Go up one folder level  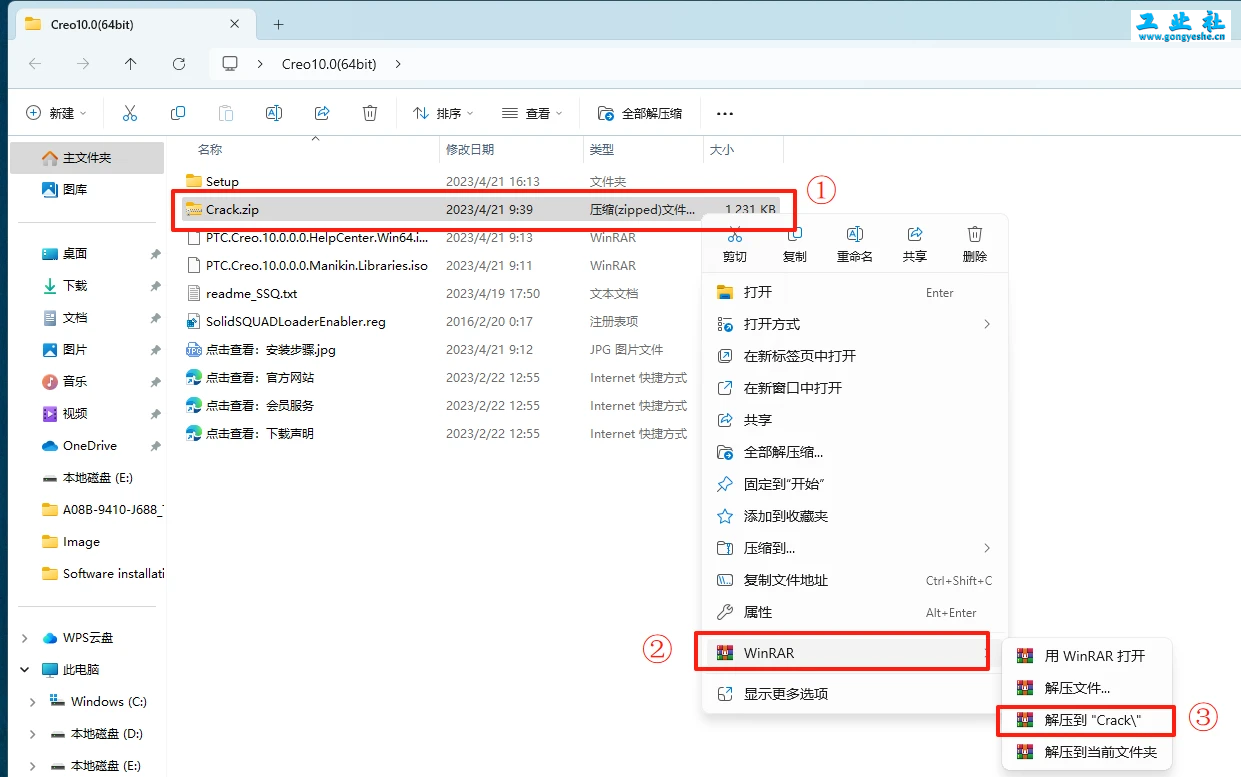(131, 63)
